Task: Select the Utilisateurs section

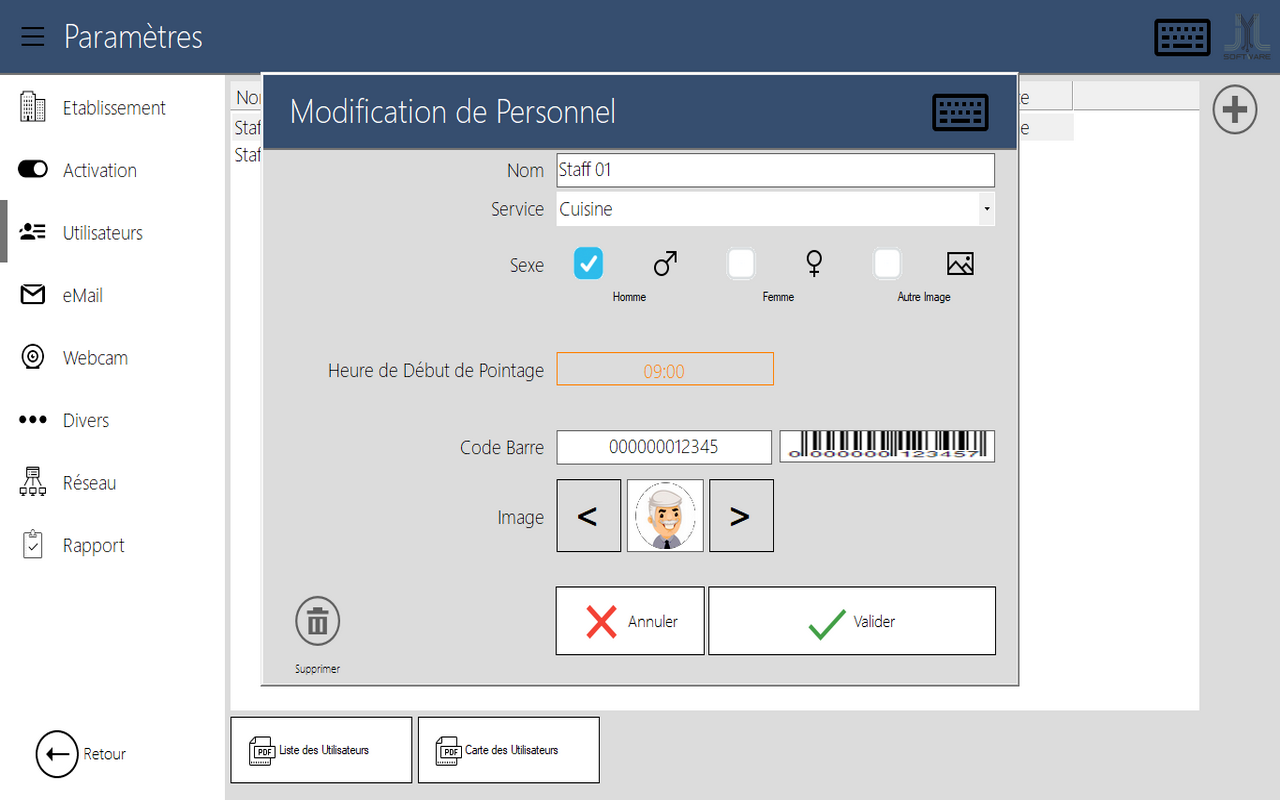Action: 112,232
